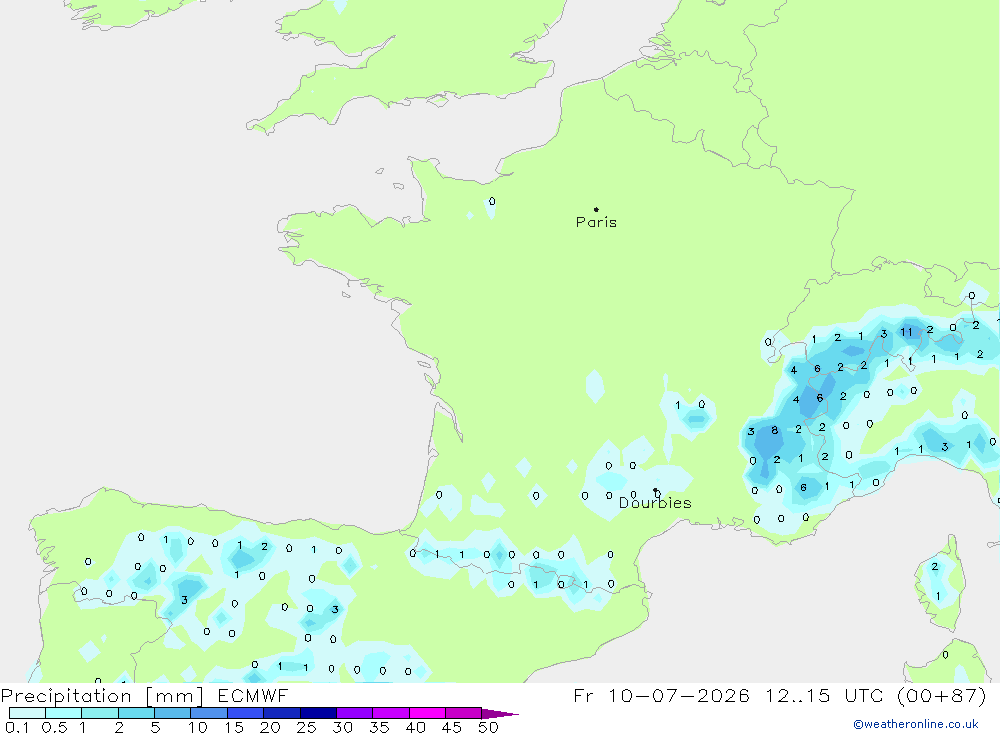1000x733 pixels.
Task: Click the '25' legend scale label
Action: (x=307, y=727)
